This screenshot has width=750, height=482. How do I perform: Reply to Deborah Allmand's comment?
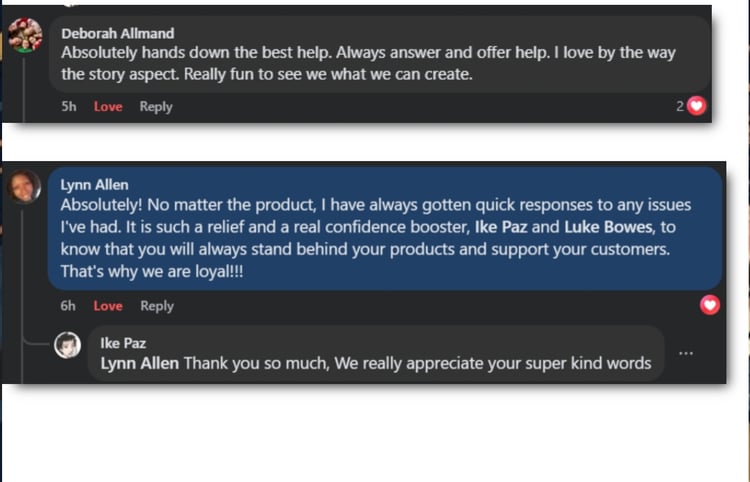(156, 107)
